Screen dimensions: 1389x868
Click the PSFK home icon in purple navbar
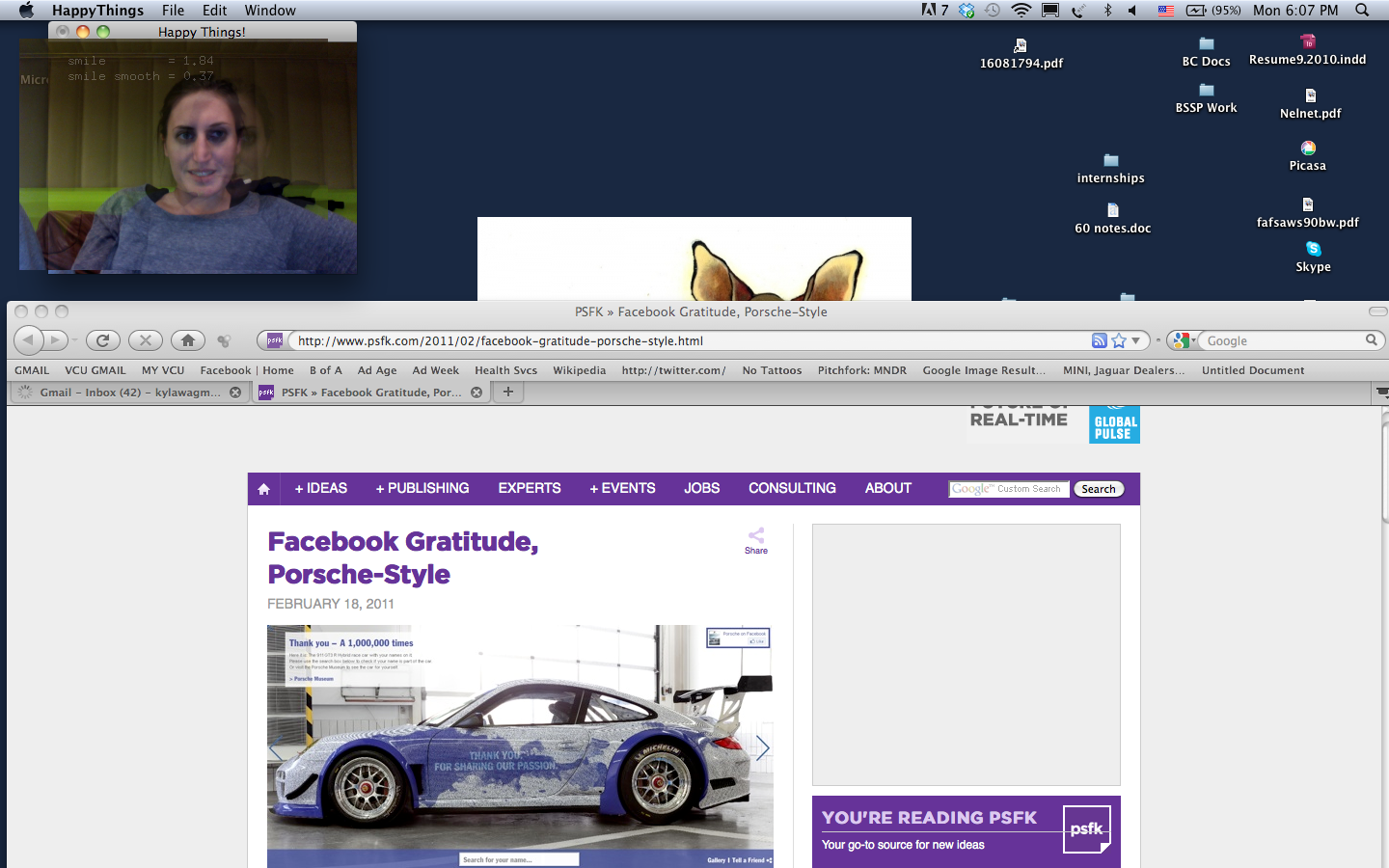pyautogui.click(x=263, y=489)
